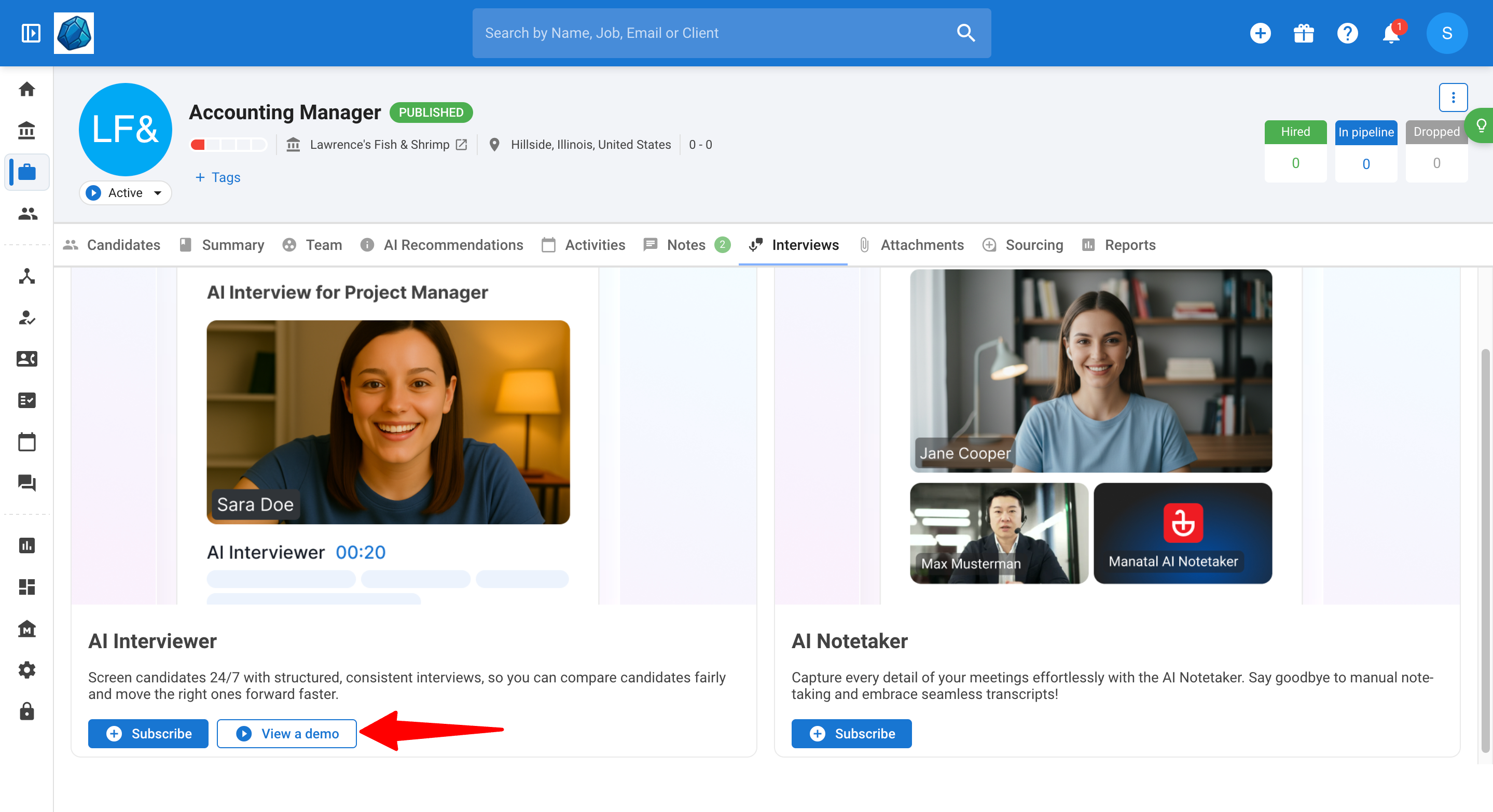Click the Hired count card
Viewport: 1493px width, 812px height.
click(1295, 151)
